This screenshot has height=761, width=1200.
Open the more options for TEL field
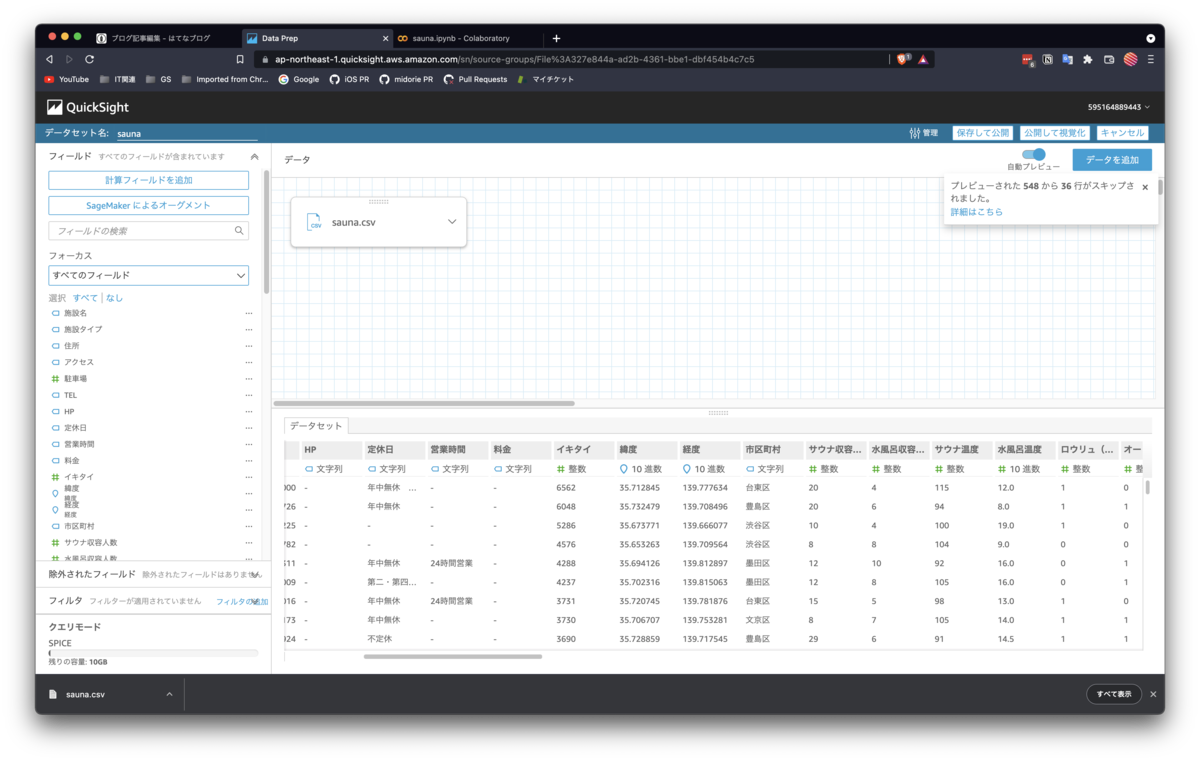(x=249, y=395)
